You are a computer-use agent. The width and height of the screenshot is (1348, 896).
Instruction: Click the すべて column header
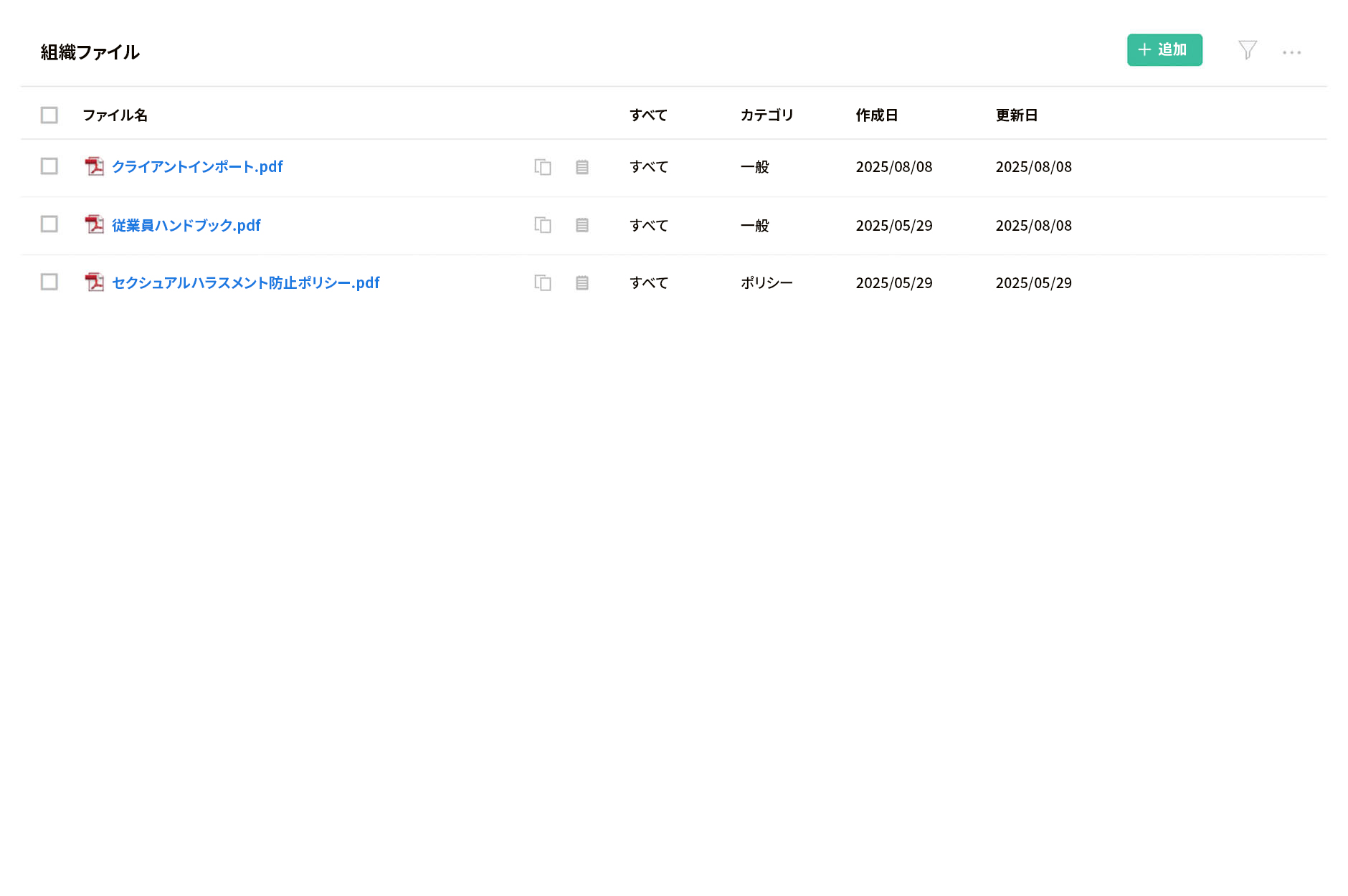click(x=649, y=115)
